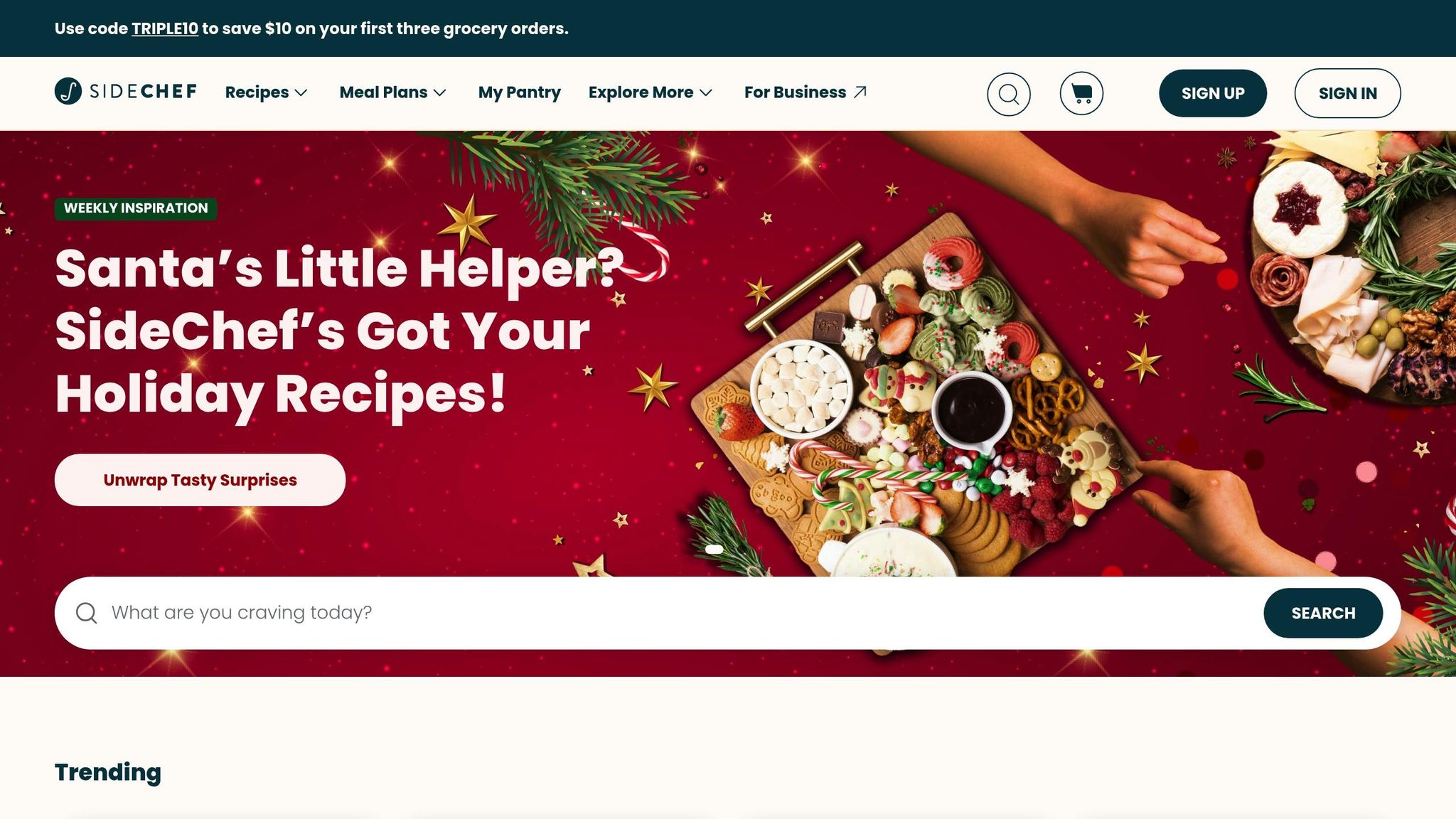
Task: Open the header search magnifier icon
Action: [1008, 93]
